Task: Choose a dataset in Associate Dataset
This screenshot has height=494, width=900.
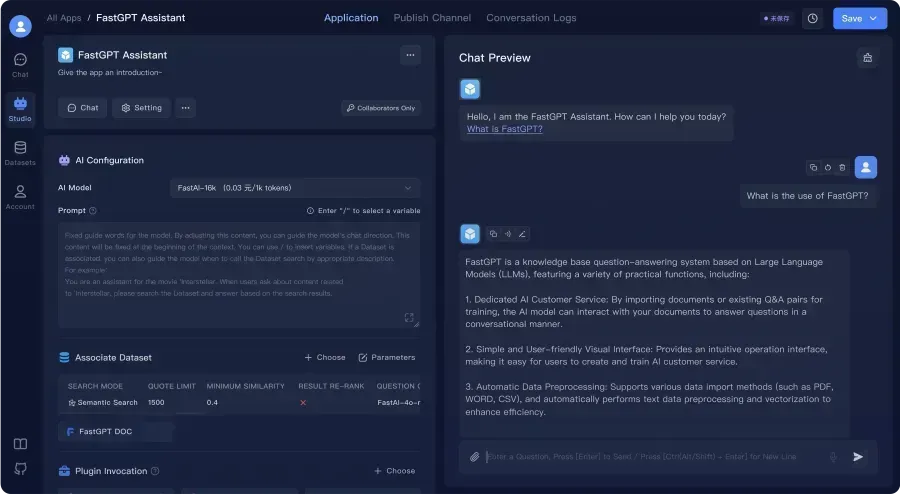Action: (325, 357)
